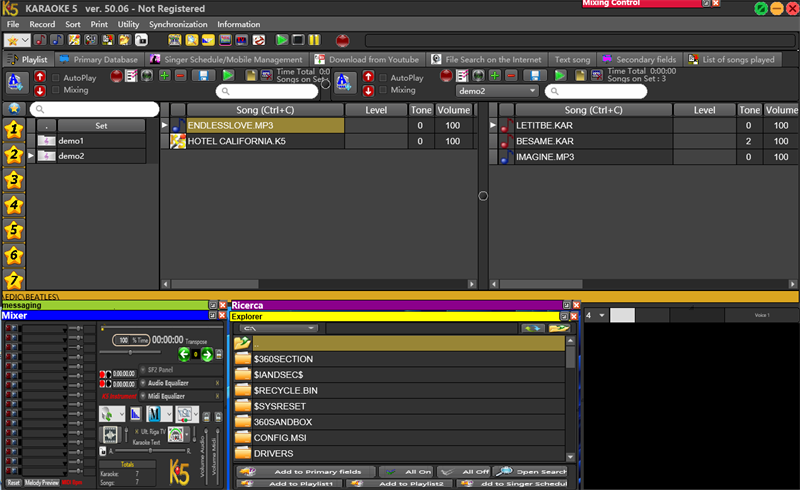The width and height of the screenshot is (800, 490).
Task: Click the red Record button in main toolbar
Action: tap(342, 40)
